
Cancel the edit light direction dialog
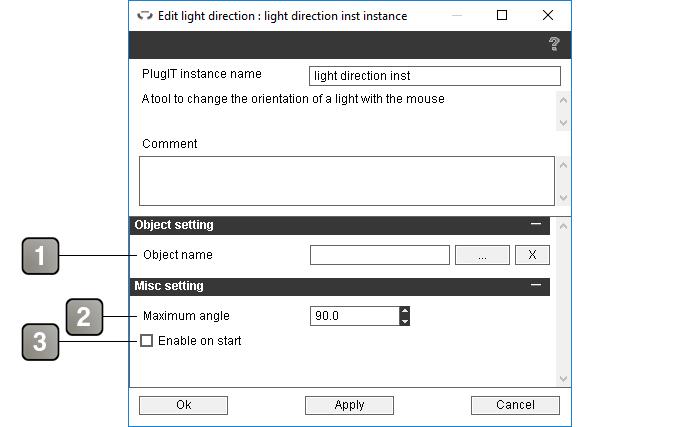click(x=515, y=405)
